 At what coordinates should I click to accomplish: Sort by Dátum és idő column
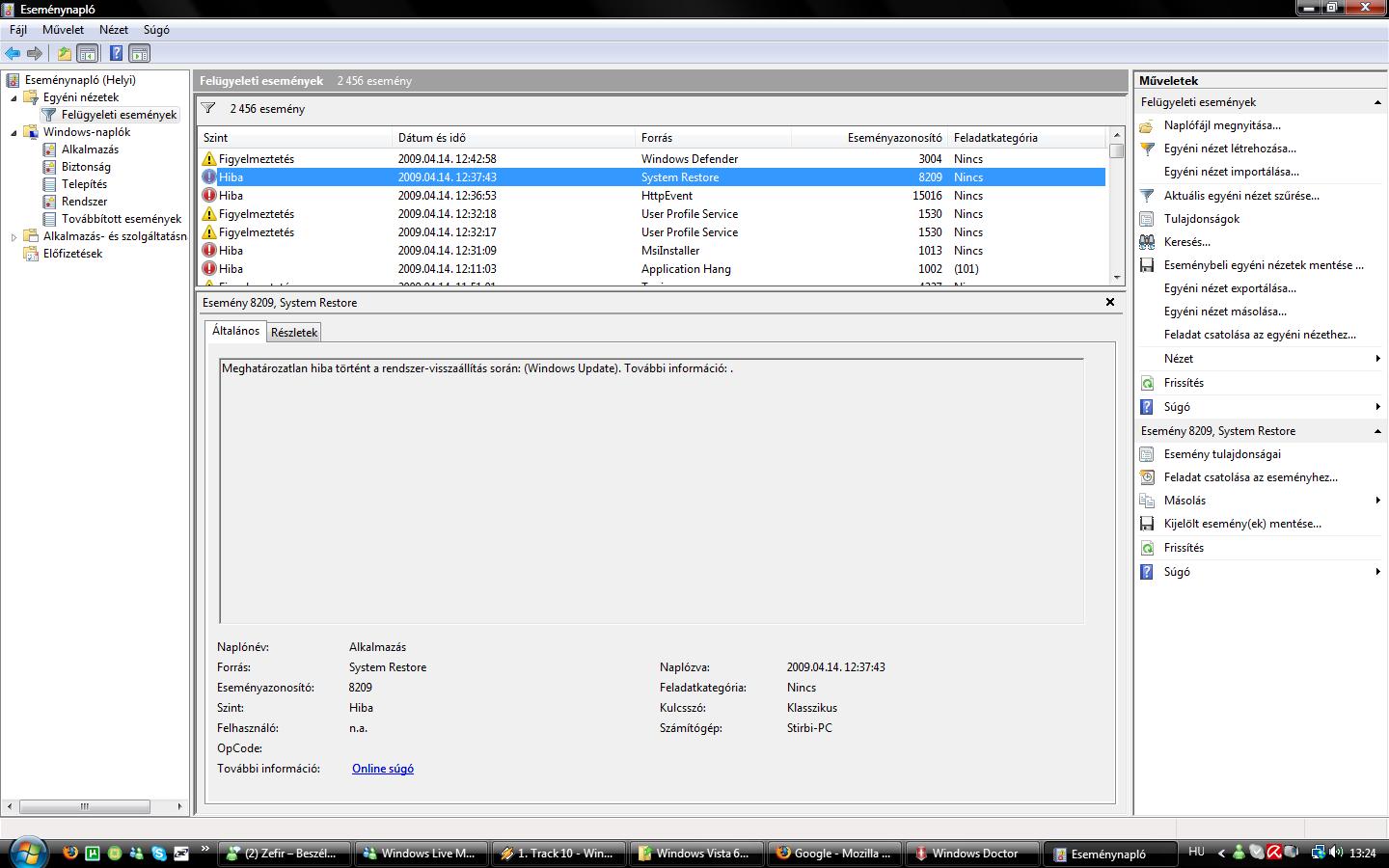(x=514, y=138)
